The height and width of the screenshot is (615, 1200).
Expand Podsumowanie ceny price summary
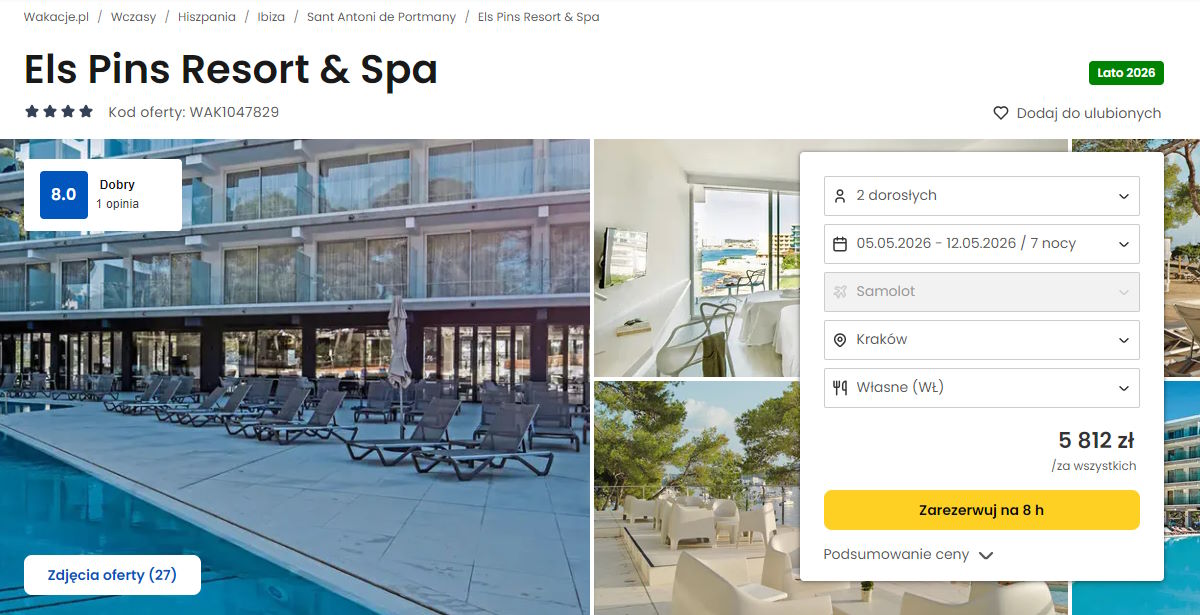click(x=908, y=554)
